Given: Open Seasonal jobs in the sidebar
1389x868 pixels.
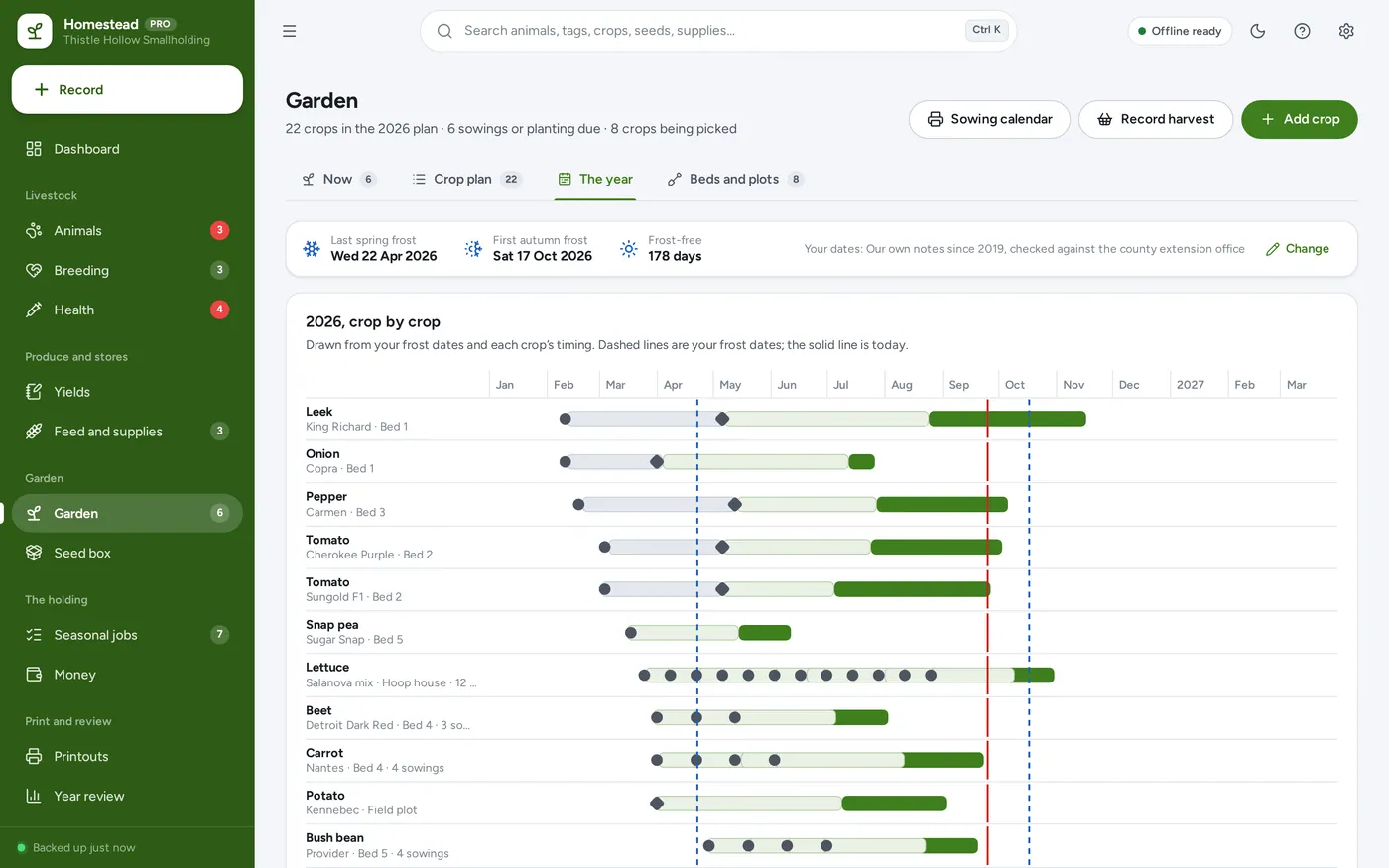Looking at the screenshot, I should (x=127, y=635).
